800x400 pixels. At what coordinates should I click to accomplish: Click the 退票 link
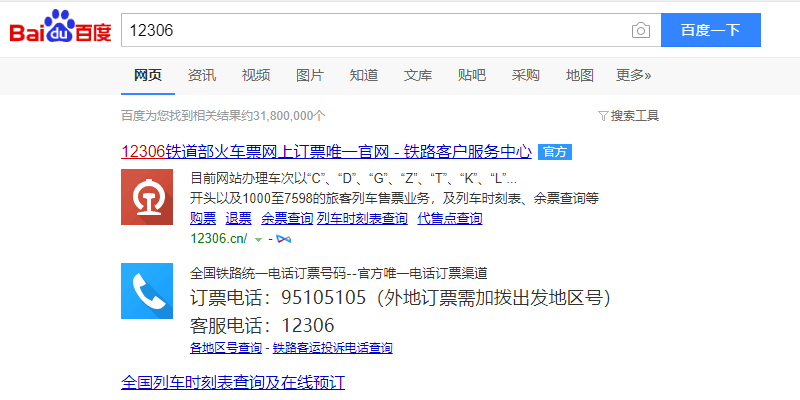[239, 219]
